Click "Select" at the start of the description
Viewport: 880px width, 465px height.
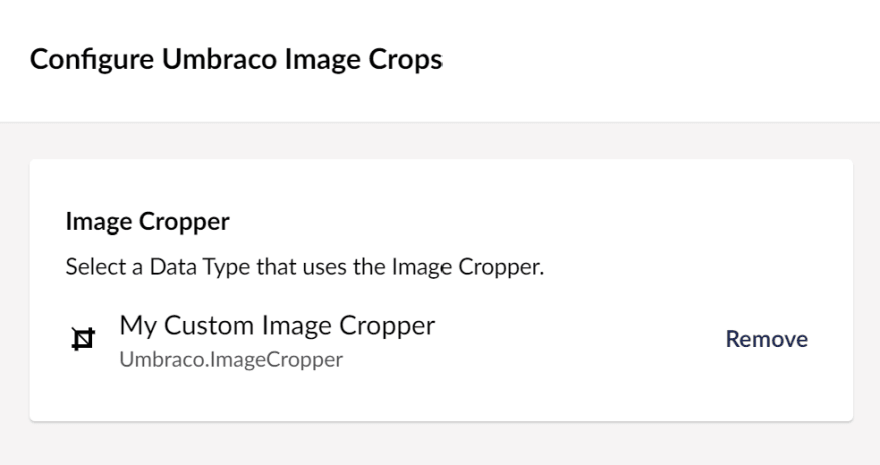(x=95, y=267)
